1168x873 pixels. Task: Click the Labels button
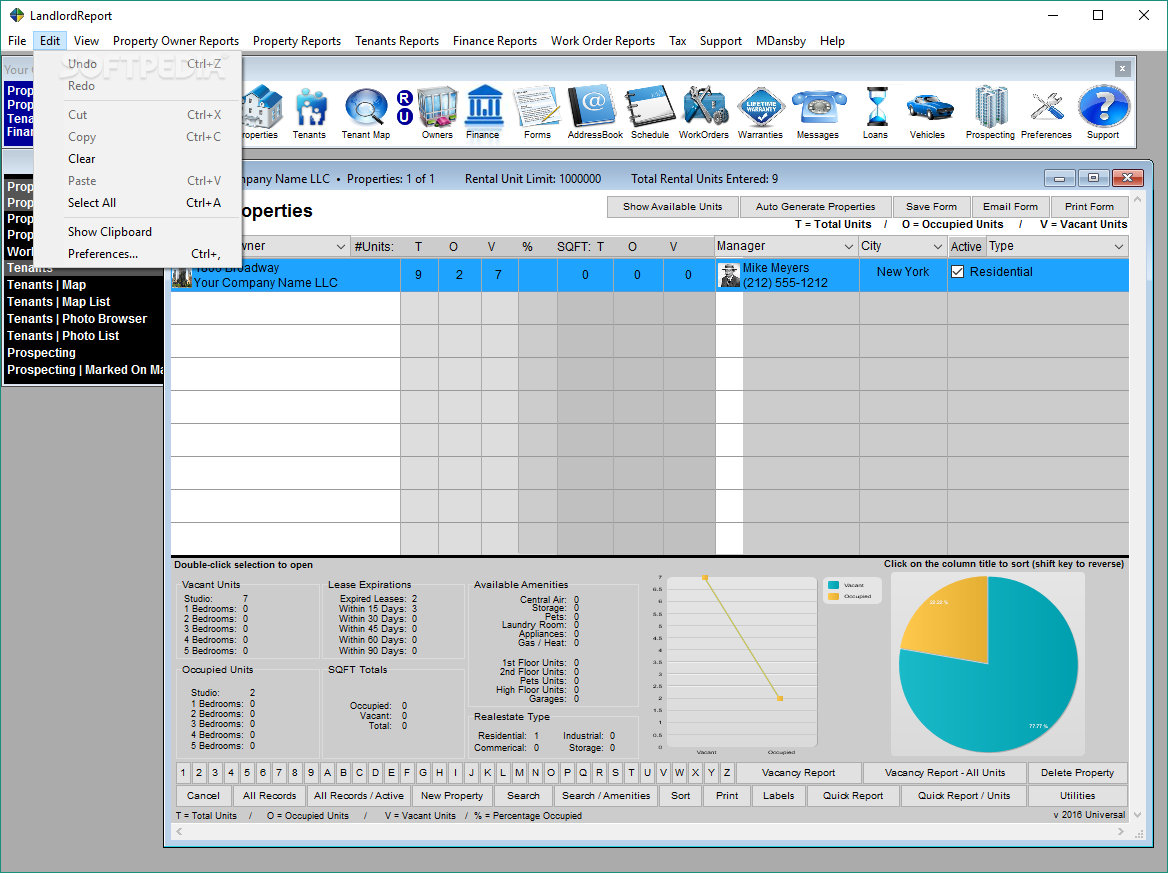[778, 796]
